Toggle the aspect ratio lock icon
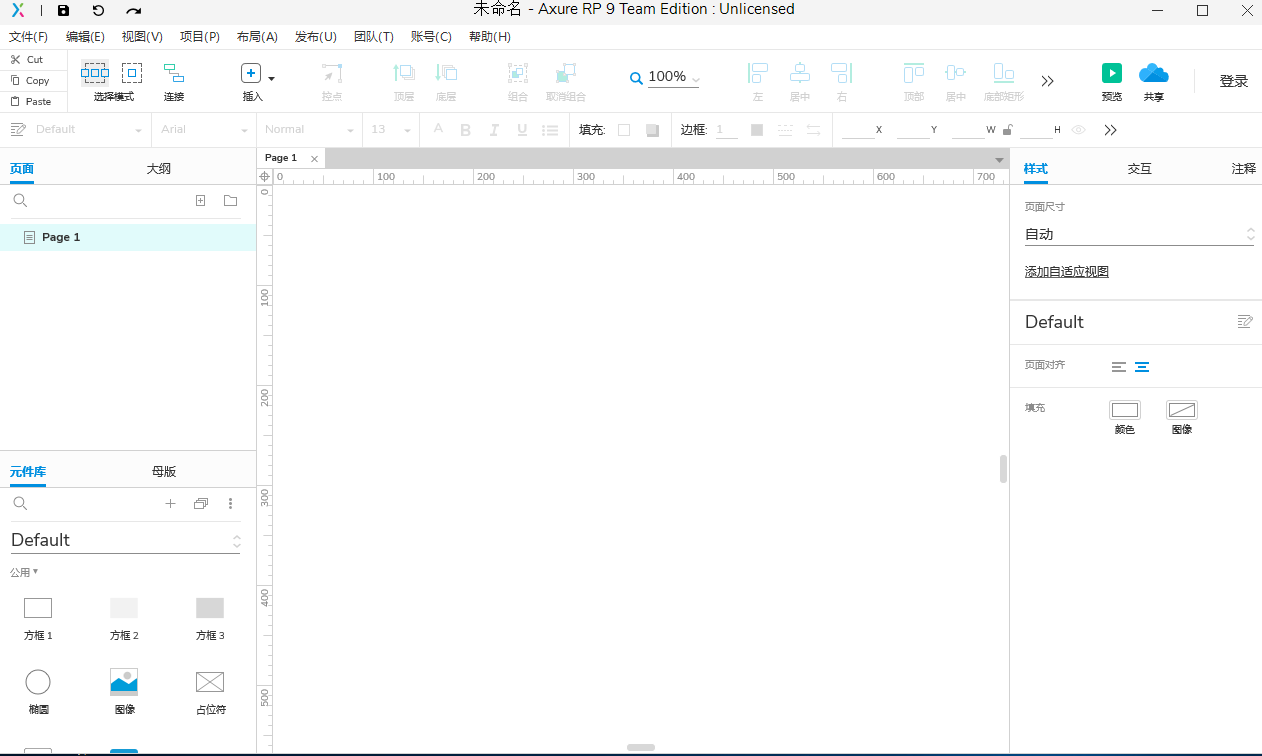Viewport: 1262px width, 756px height. point(1007,130)
